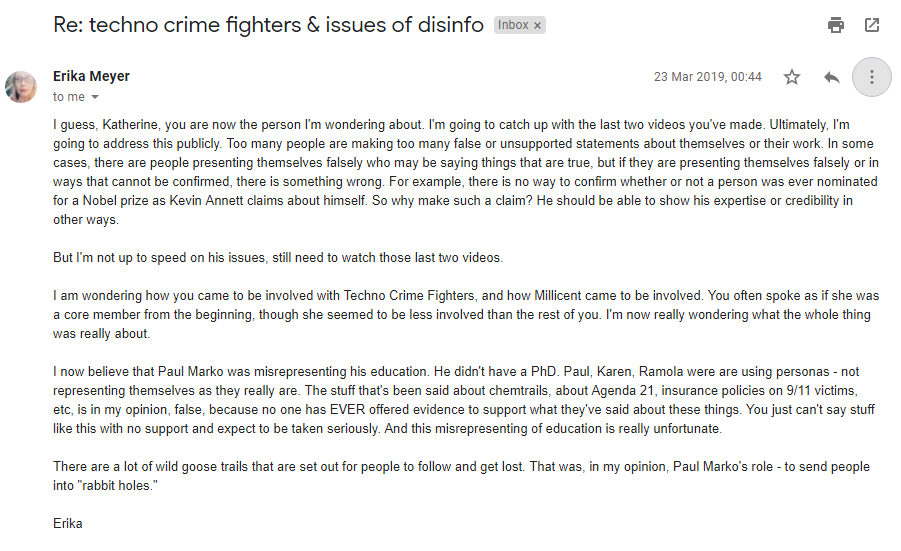Click the line 'But I'm not up to speed'
Screen dimensions: 901x551
[x=278, y=257]
